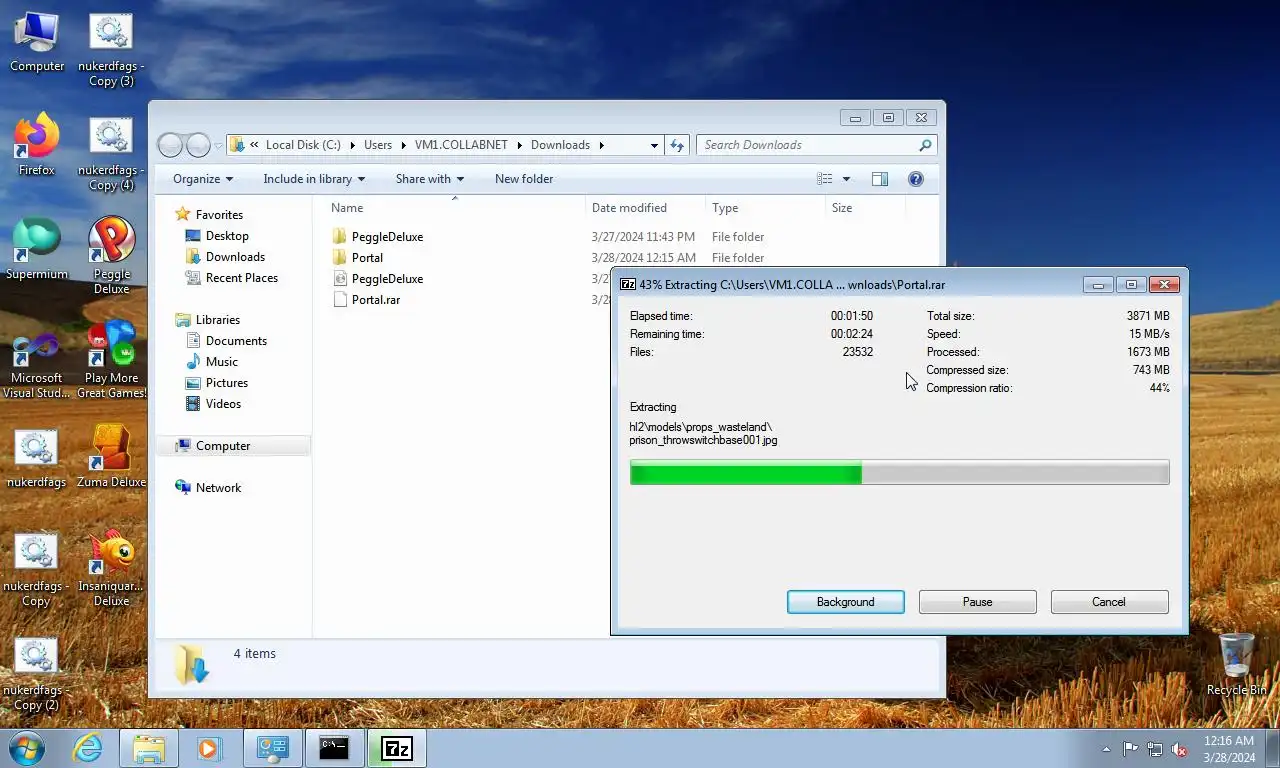
Task: Sort files by the Name column header
Action: pos(455,208)
